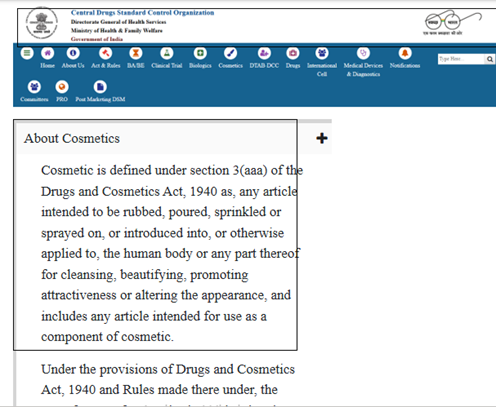Open the Biologics icon
The height and width of the screenshot is (407, 496).
[x=200, y=53]
